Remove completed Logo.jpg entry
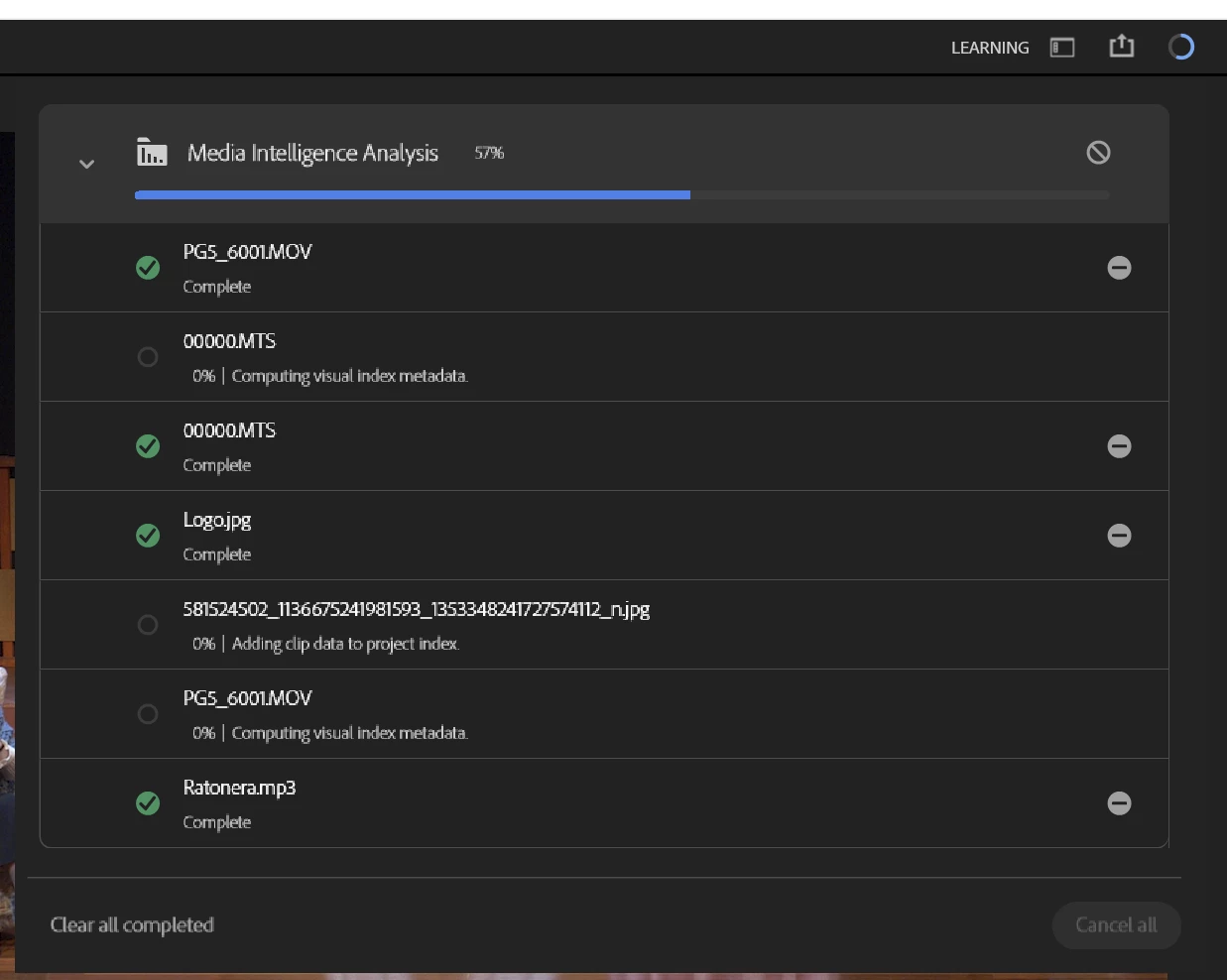Screen dimensions: 1227x980 pyautogui.click(x=1119, y=536)
